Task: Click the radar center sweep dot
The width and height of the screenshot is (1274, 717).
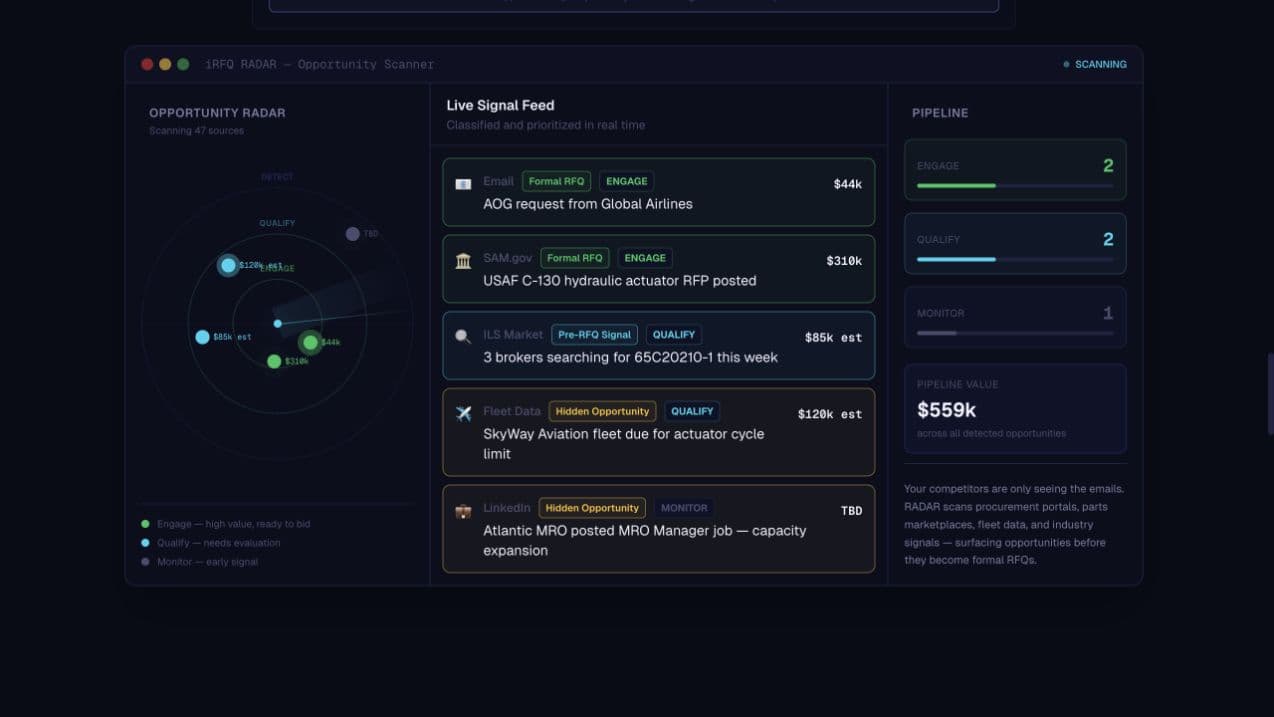Action: tap(278, 323)
